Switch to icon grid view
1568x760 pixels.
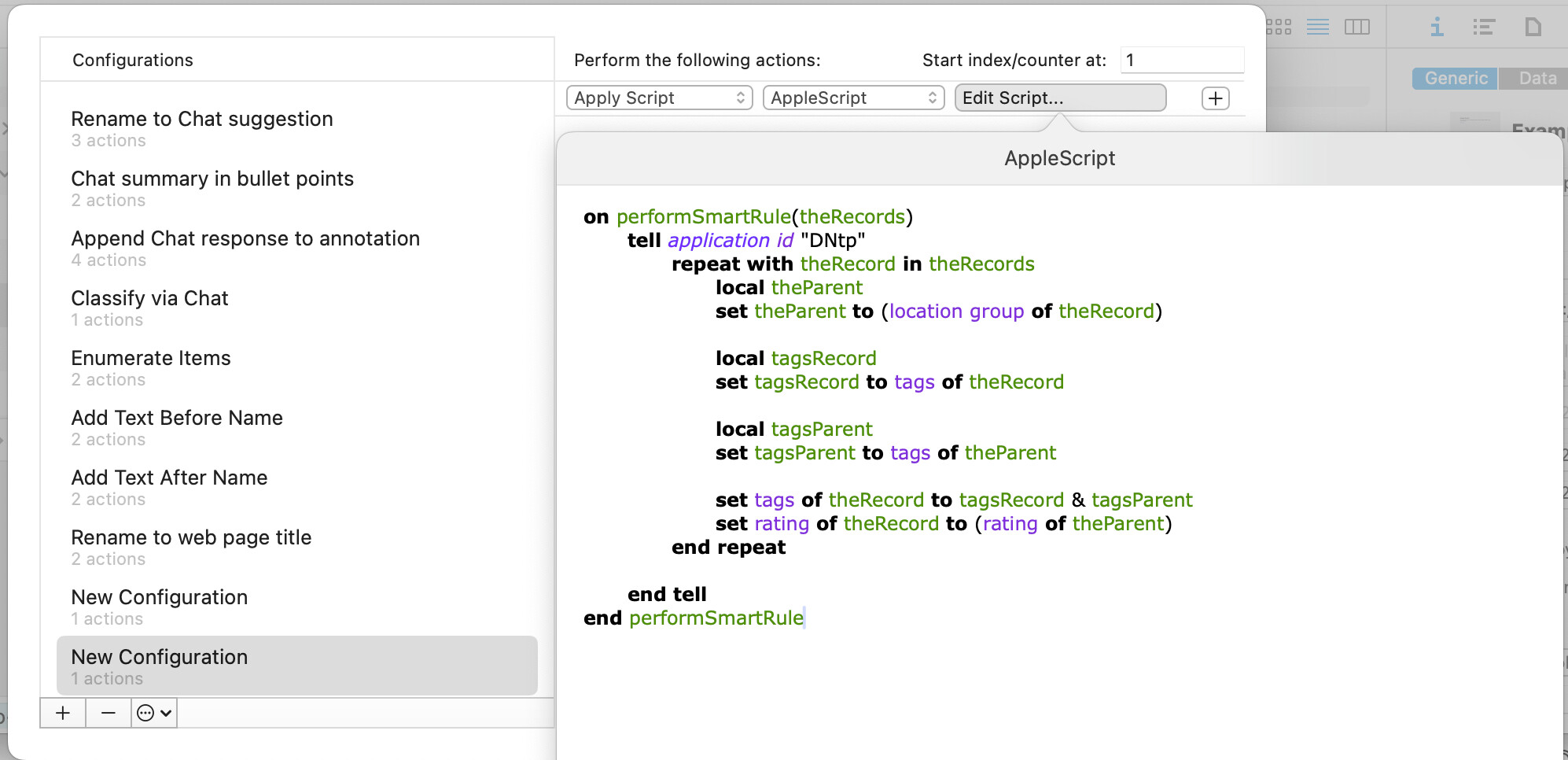coord(1279,28)
